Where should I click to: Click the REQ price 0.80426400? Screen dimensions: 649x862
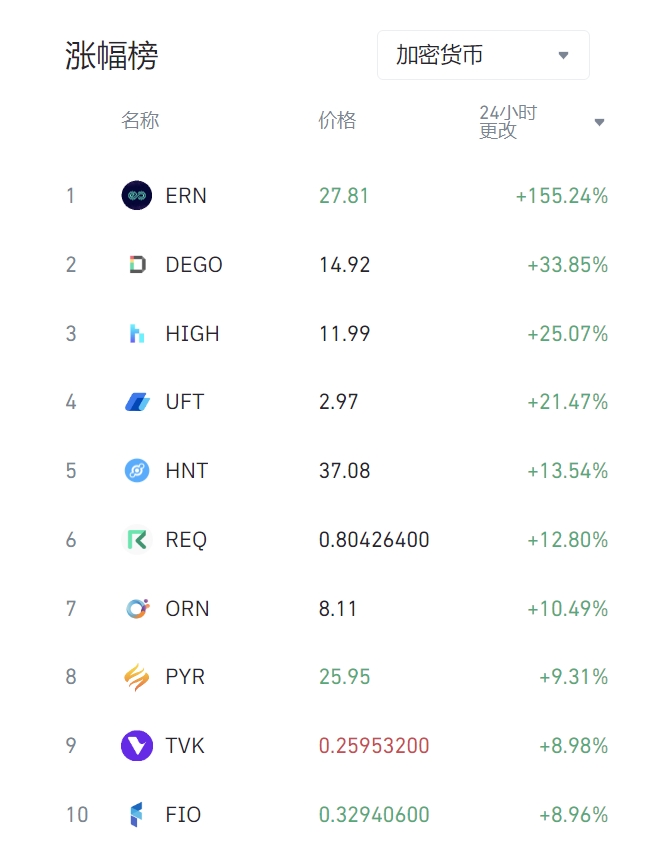(x=374, y=540)
